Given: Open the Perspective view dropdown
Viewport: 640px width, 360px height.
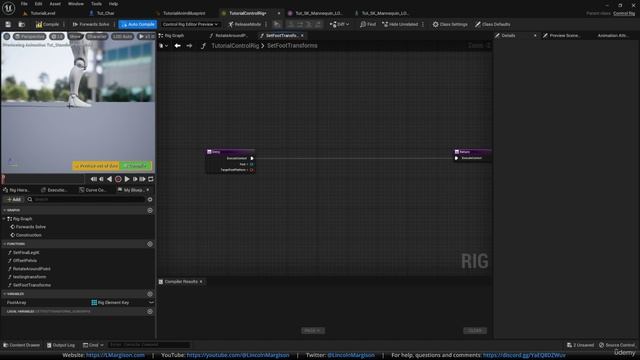Looking at the screenshot, I should 29,37.
